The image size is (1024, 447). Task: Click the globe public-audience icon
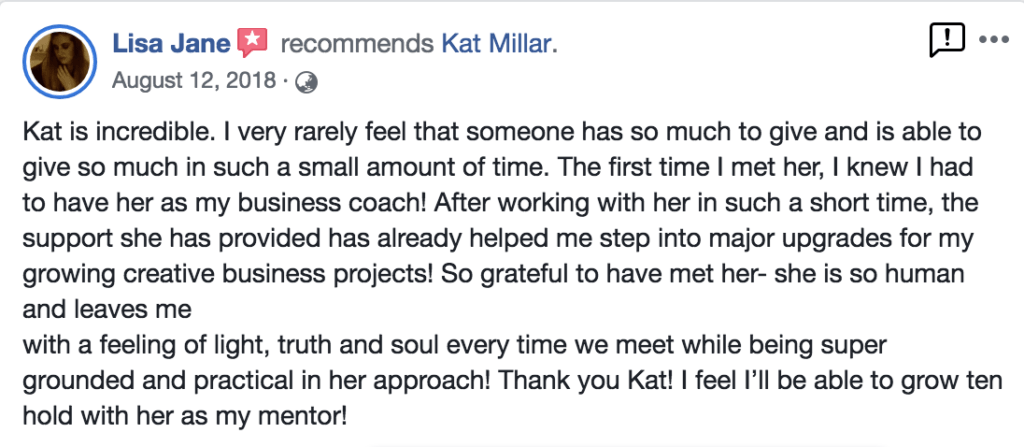306,83
